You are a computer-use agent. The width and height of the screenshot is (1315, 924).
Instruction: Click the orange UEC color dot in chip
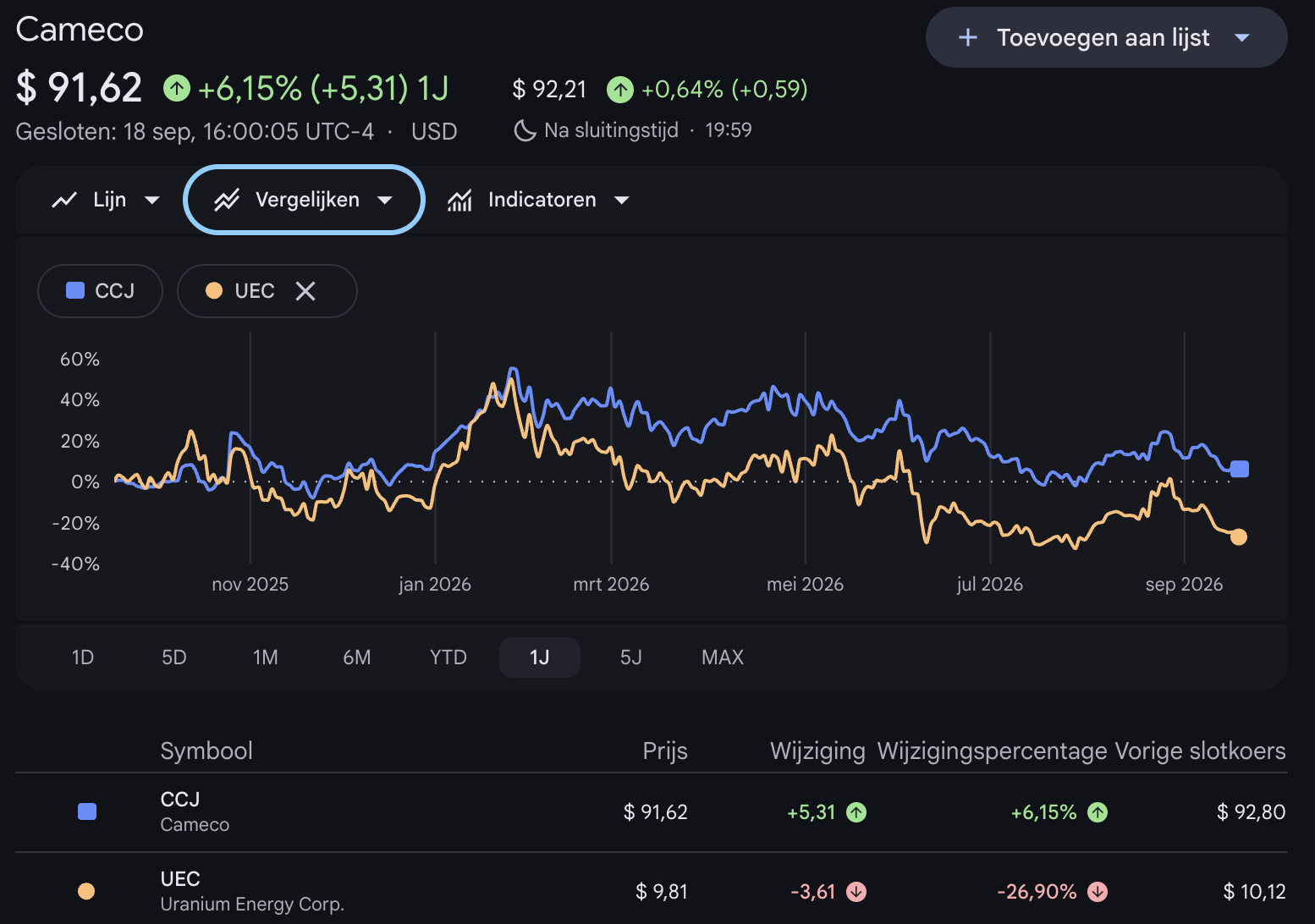pyautogui.click(x=214, y=290)
